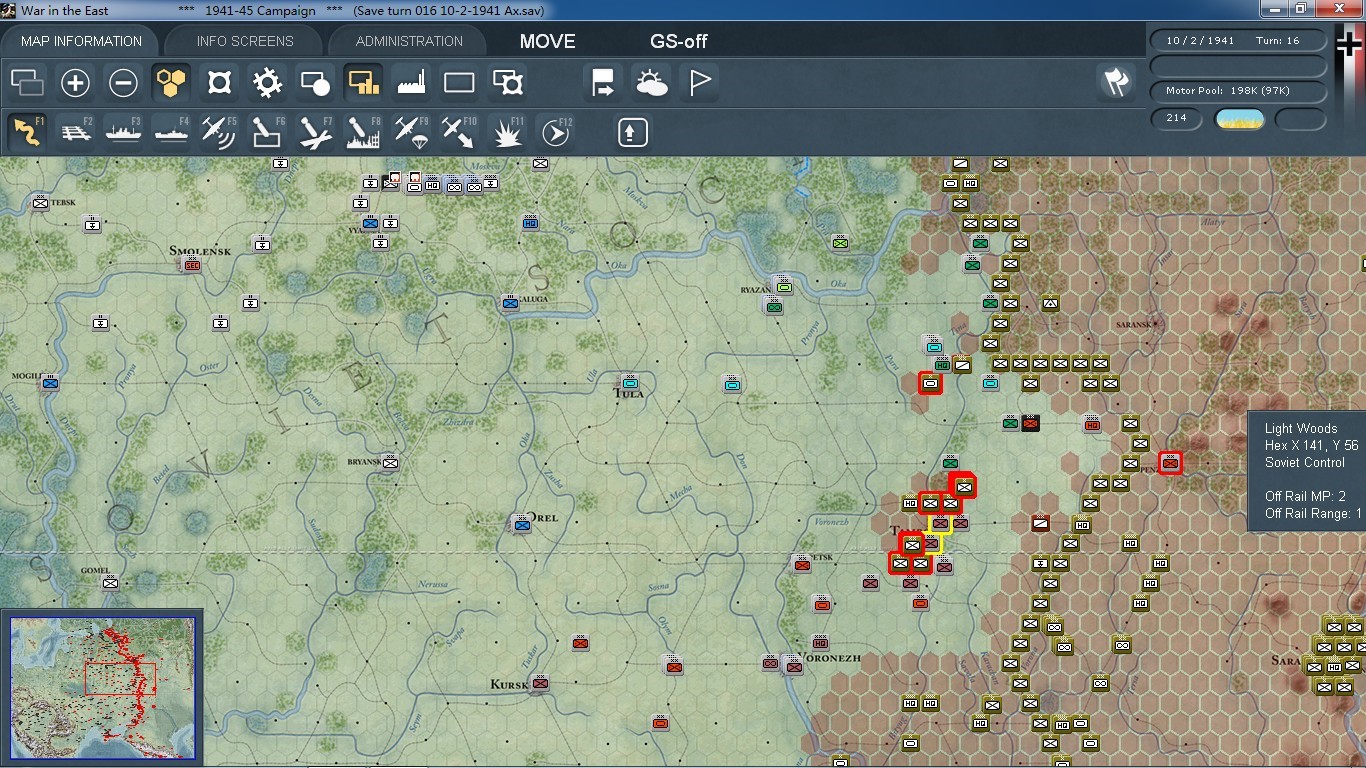This screenshot has height=768, width=1366.
Task: Click the 214 value box
Action: click(x=1176, y=119)
